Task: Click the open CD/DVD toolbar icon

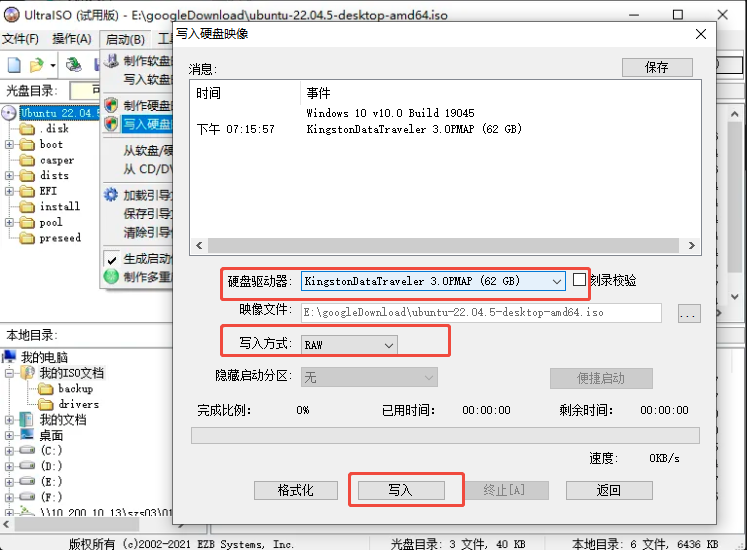Action: 73,64
